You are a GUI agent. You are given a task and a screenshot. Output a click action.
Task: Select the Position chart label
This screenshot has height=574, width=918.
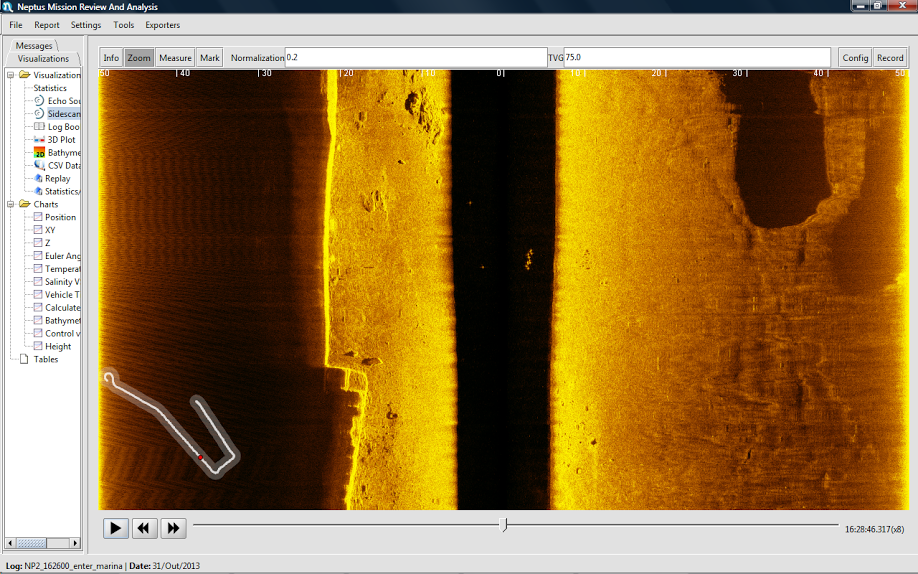[60, 217]
